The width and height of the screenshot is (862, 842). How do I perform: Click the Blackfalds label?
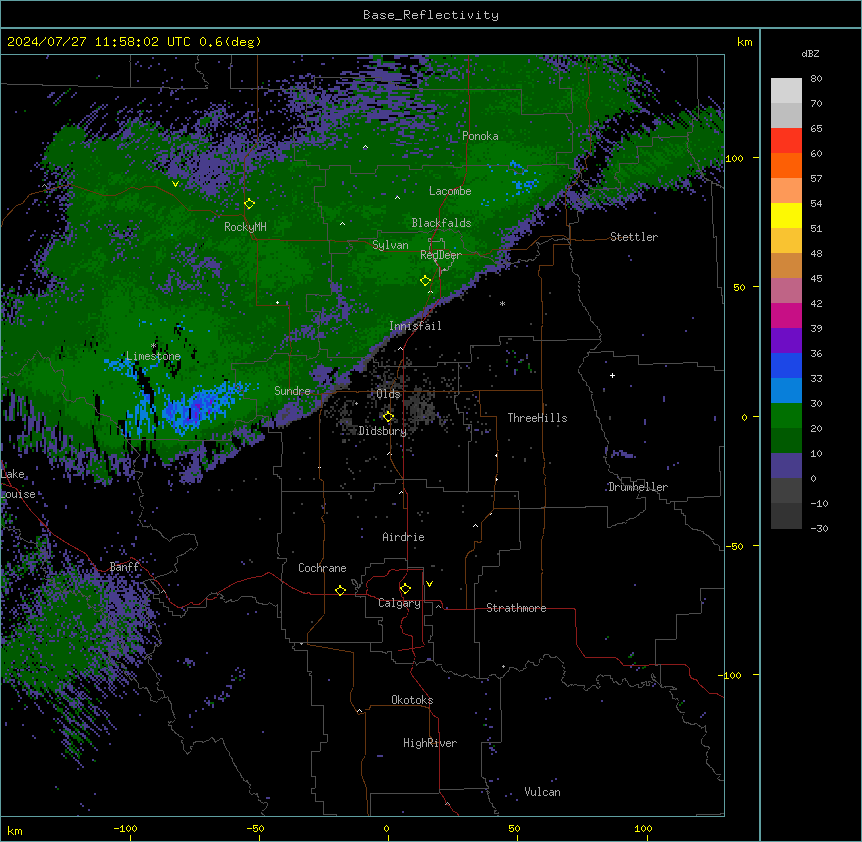[441, 223]
